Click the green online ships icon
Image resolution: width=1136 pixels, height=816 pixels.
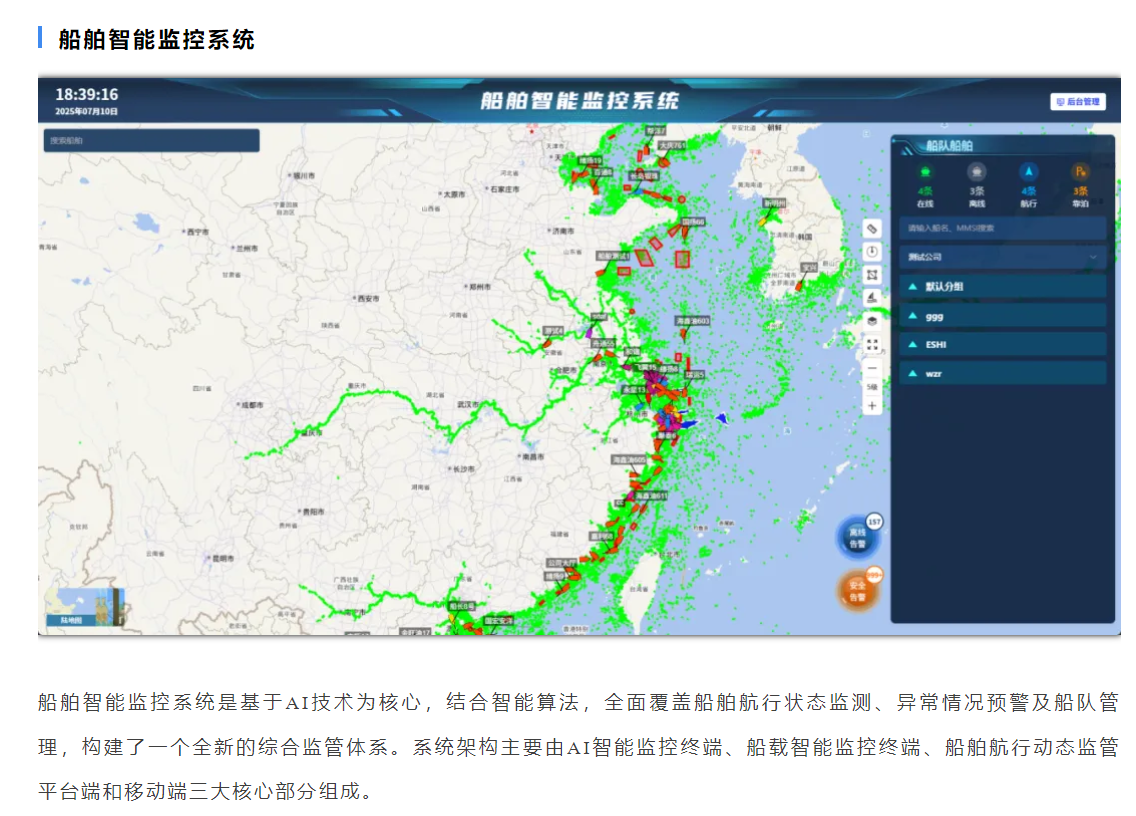click(925, 172)
